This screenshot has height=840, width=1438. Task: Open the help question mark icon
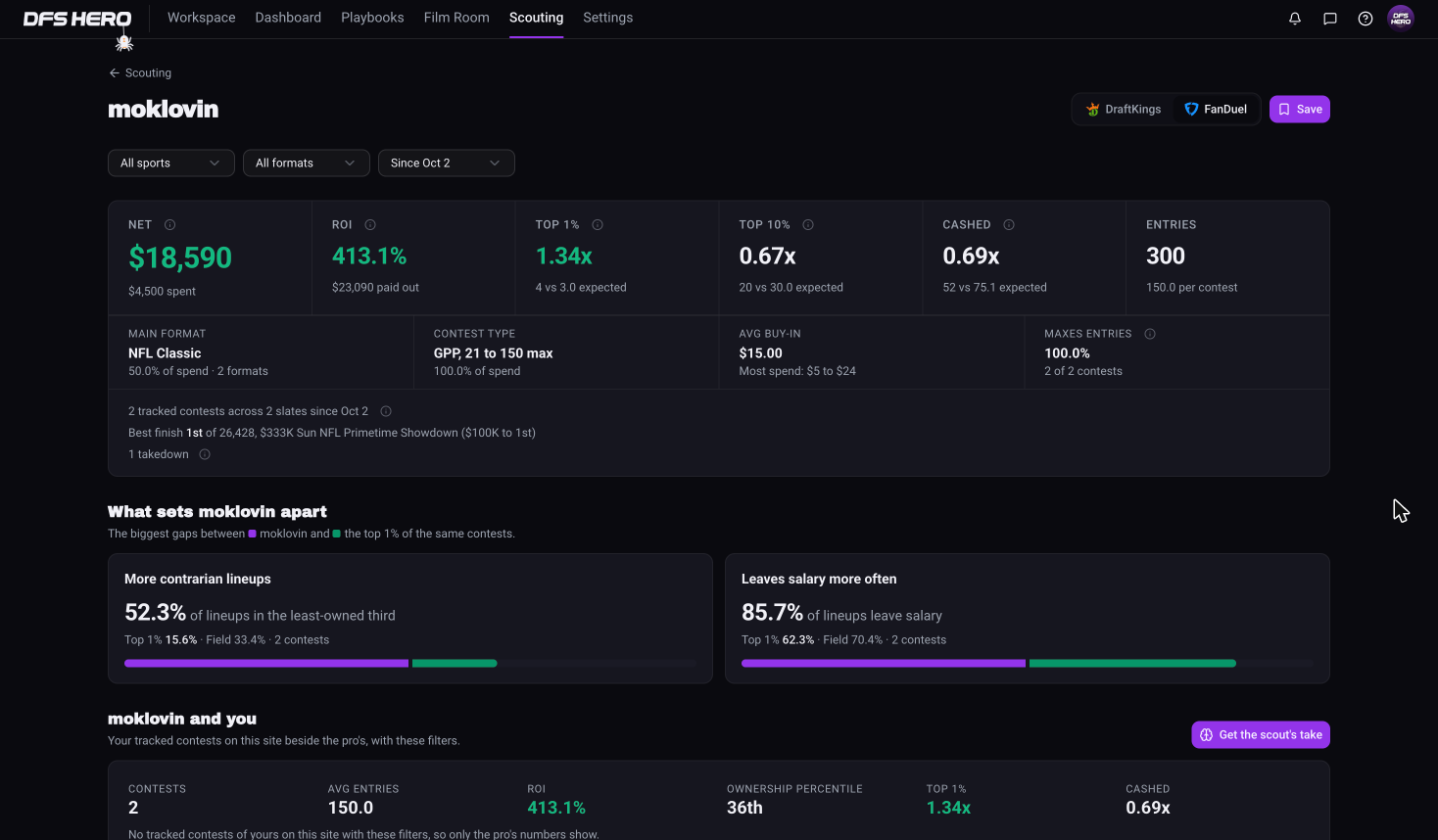[x=1365, y=18]
